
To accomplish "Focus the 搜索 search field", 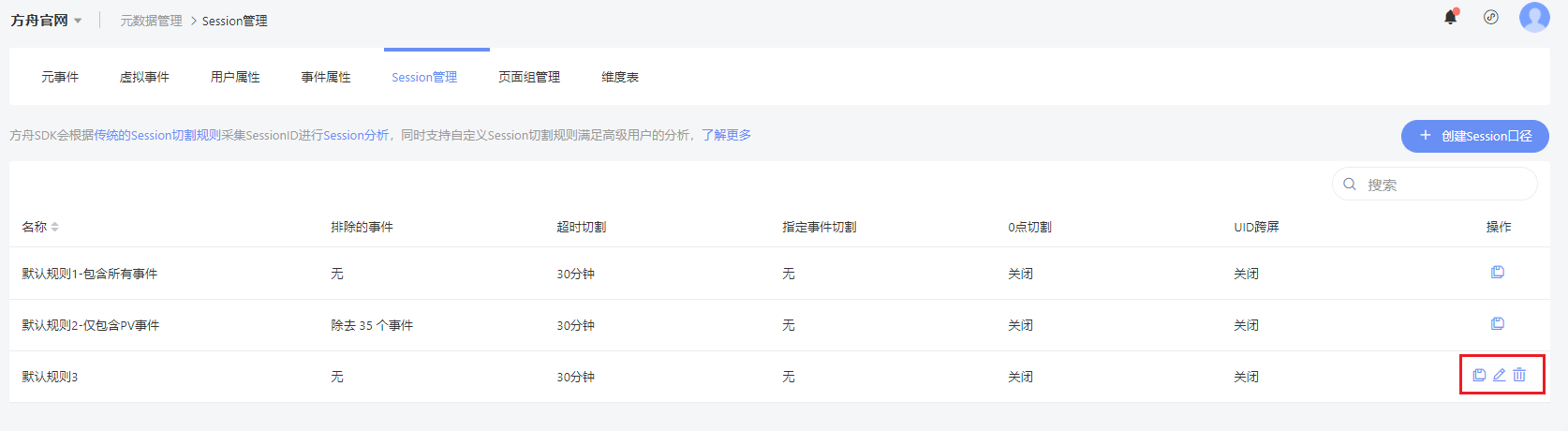I will coord(1435,185).
